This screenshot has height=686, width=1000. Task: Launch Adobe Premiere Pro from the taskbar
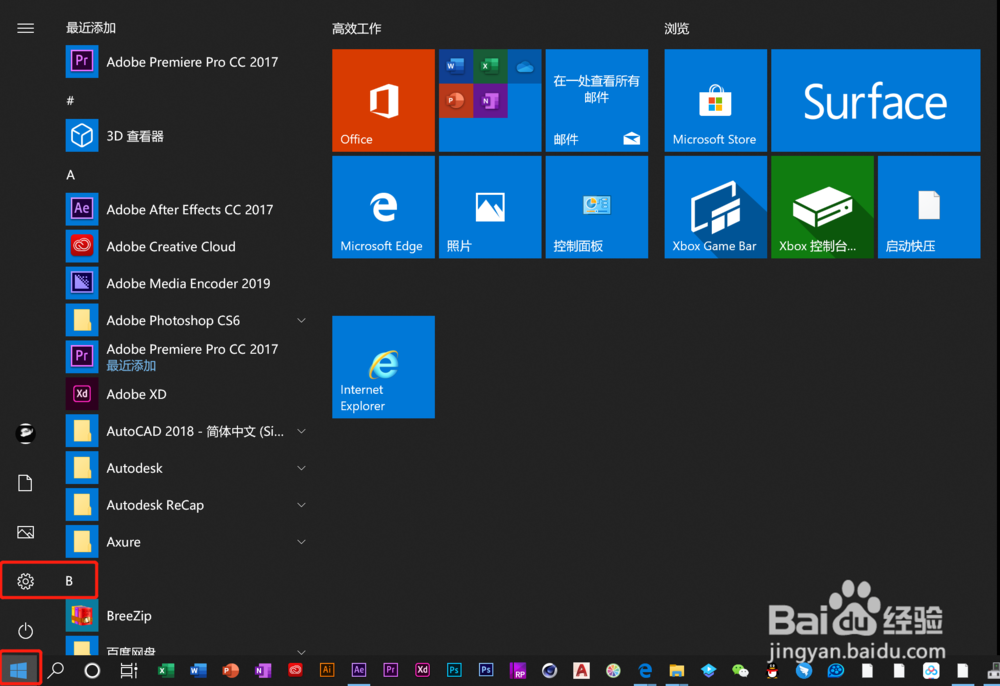click(x=390, y=670)
